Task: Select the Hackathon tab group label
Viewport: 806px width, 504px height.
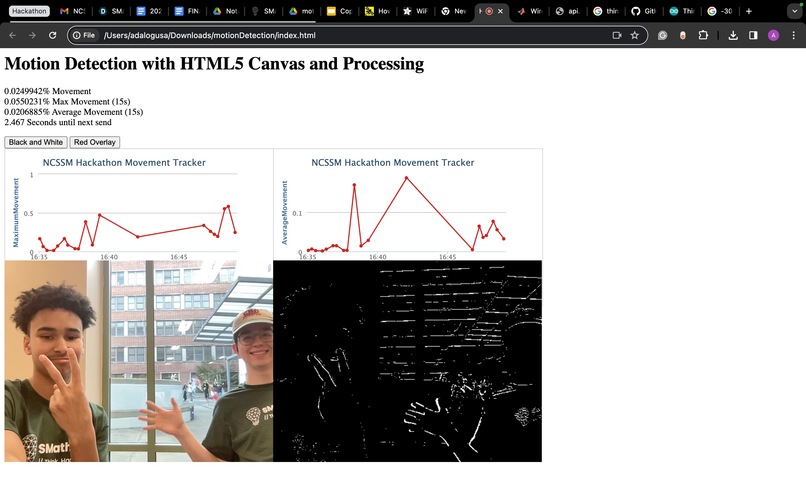Action: pos(29,11)
